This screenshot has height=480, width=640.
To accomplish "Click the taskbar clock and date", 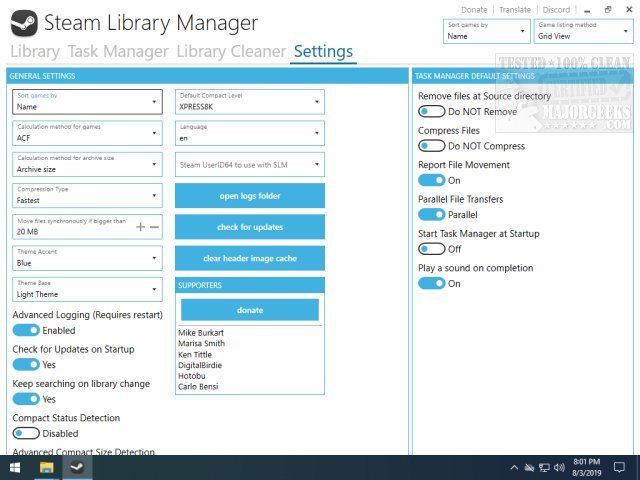I will (587, 468).
